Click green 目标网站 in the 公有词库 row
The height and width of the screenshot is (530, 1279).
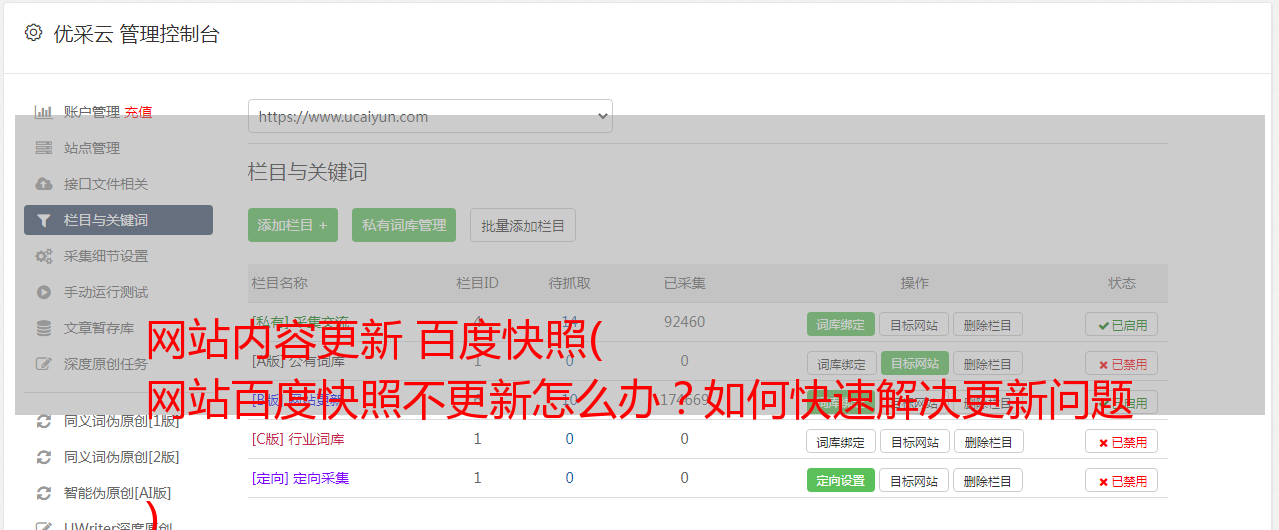tap(915, 363)
